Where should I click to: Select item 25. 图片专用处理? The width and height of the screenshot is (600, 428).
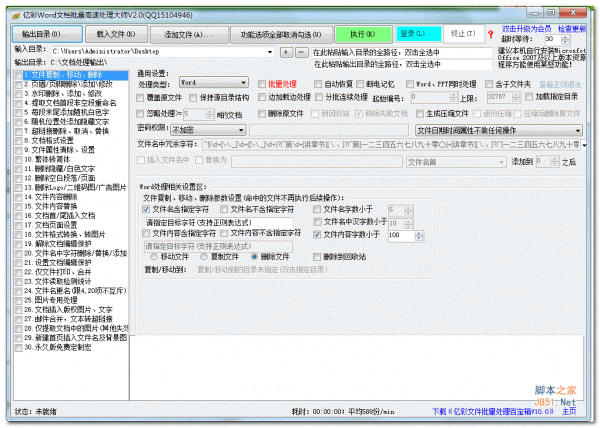tap(51, 300)
